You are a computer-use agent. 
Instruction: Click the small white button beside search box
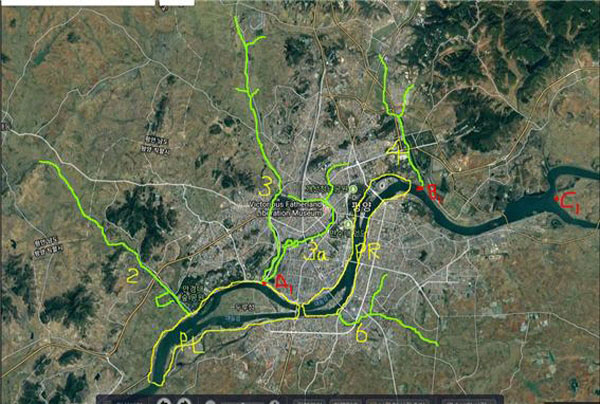(177, 2)
